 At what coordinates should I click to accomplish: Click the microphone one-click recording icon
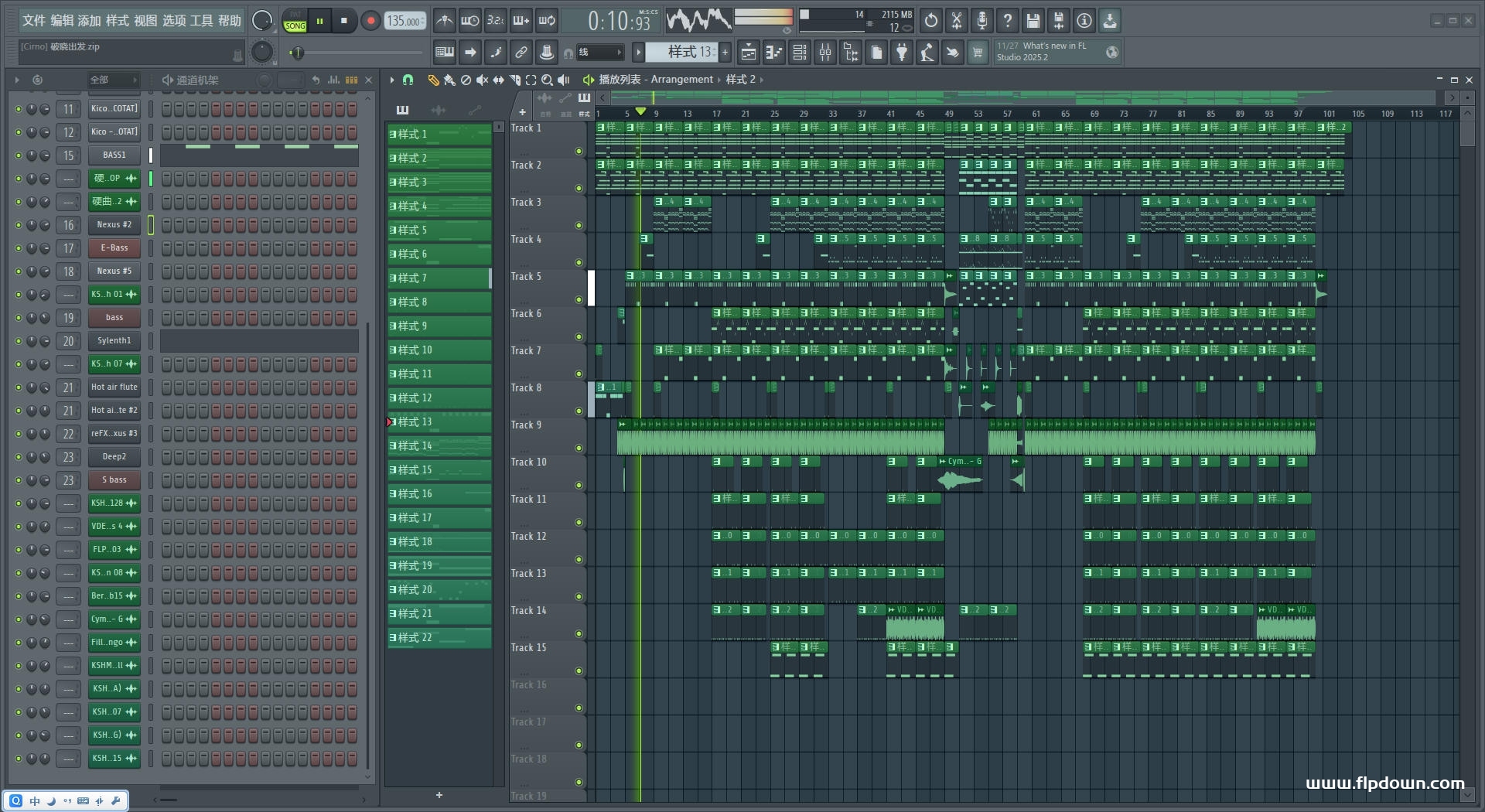click(981, 21)
